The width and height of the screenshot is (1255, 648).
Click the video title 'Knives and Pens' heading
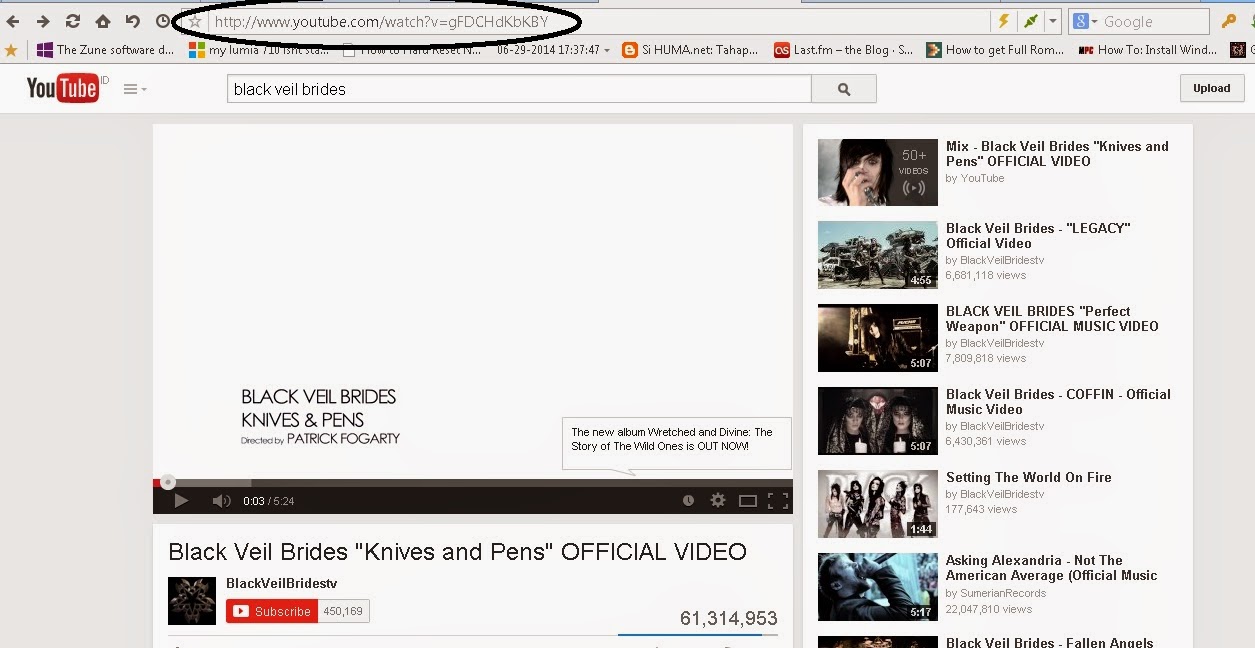(457, 552)
